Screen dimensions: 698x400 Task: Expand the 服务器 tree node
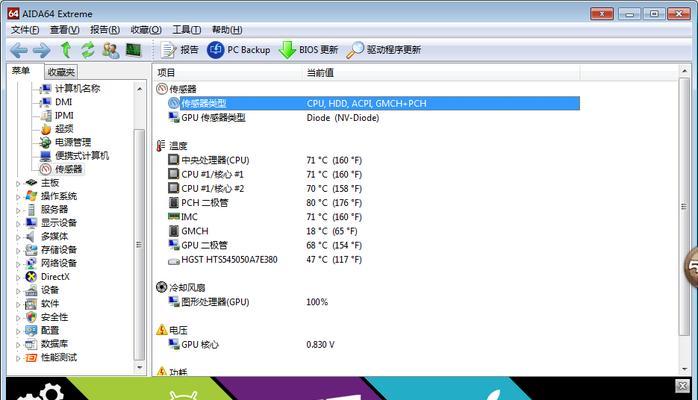18,210
